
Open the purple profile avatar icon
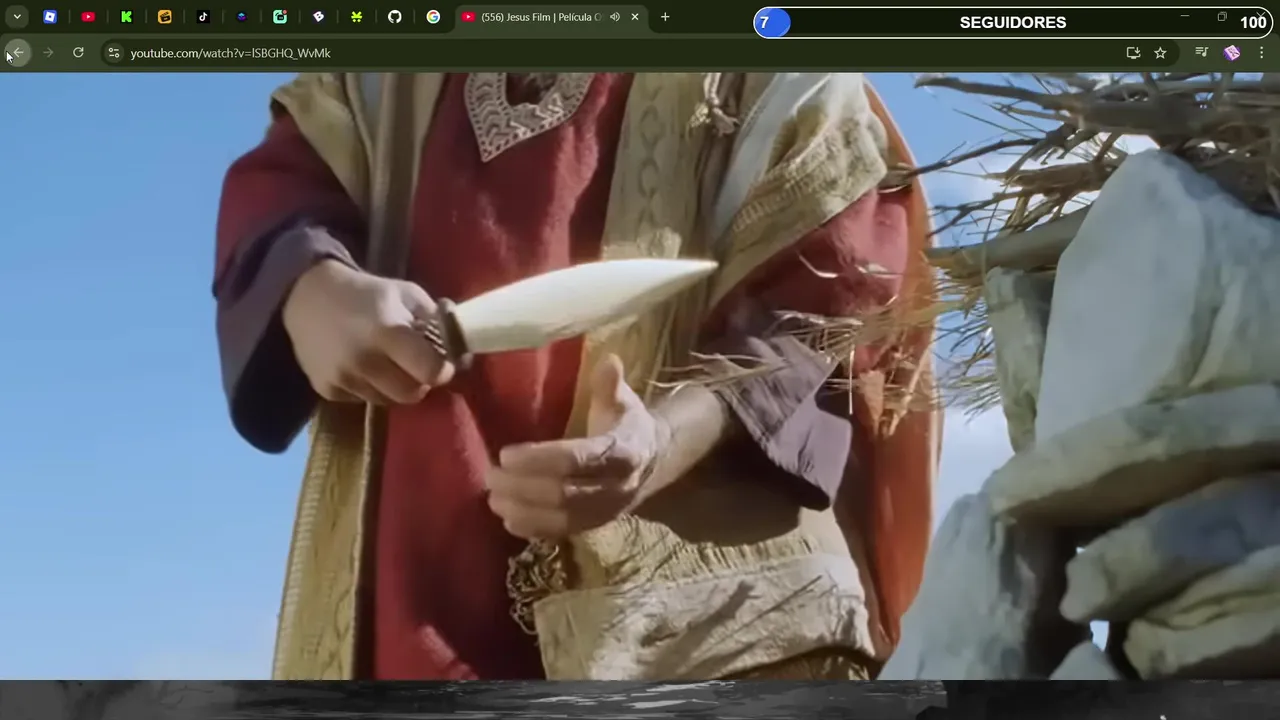coord(1232,53)
